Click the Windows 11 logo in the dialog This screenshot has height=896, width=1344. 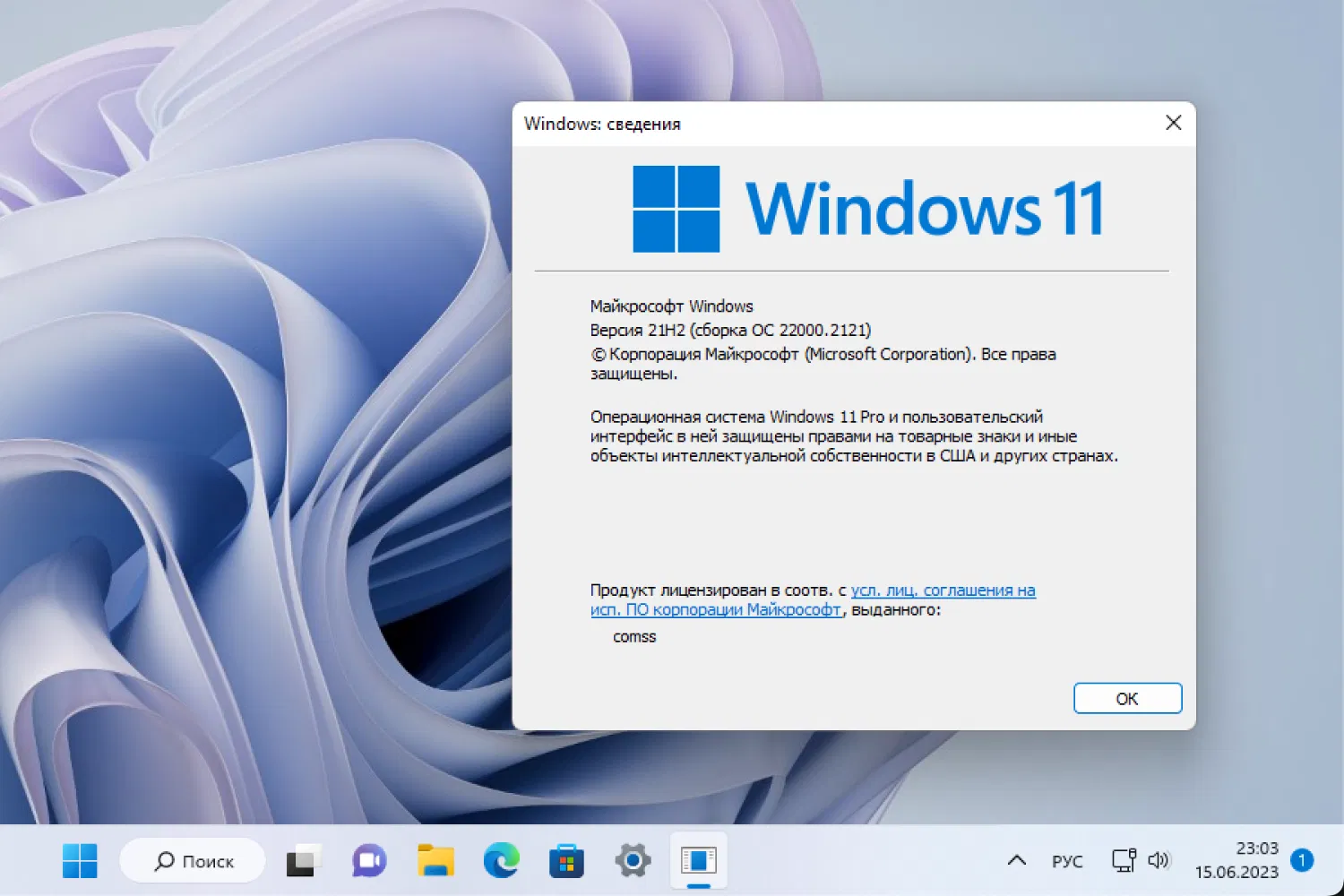[x=676, y=207]
